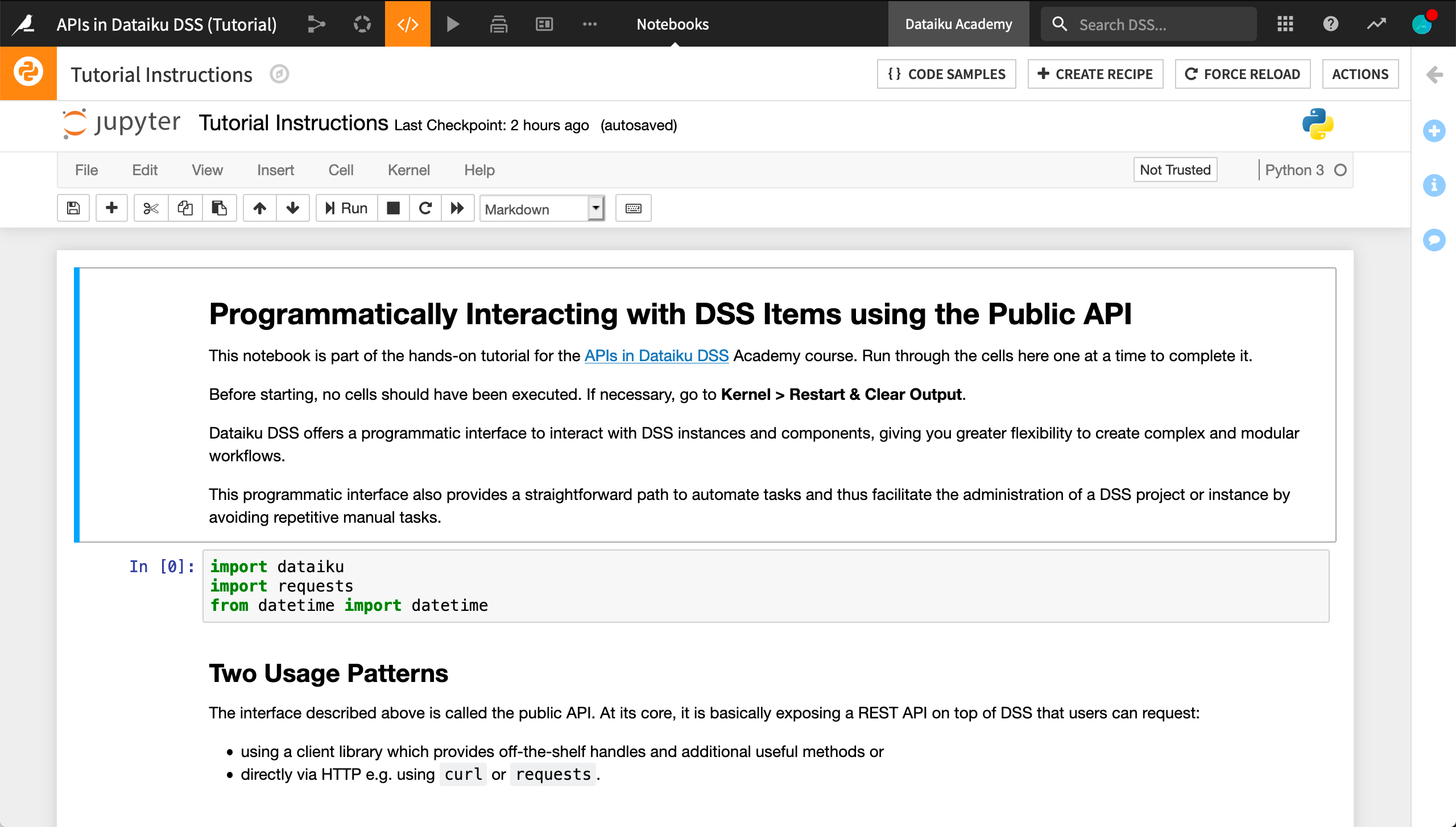Select the import dataiku code cell

(x=766, y=586)
